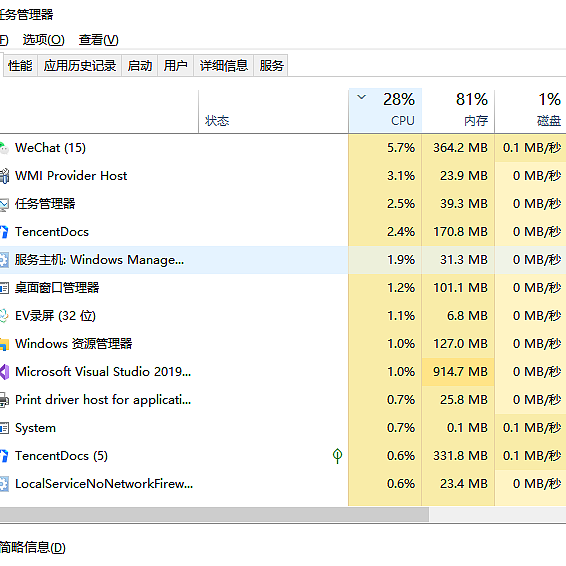The height and width of the screenshot is (566, 566).
Task: Click the 25.8 MB memory cell
Action: (x=458, y=400)
